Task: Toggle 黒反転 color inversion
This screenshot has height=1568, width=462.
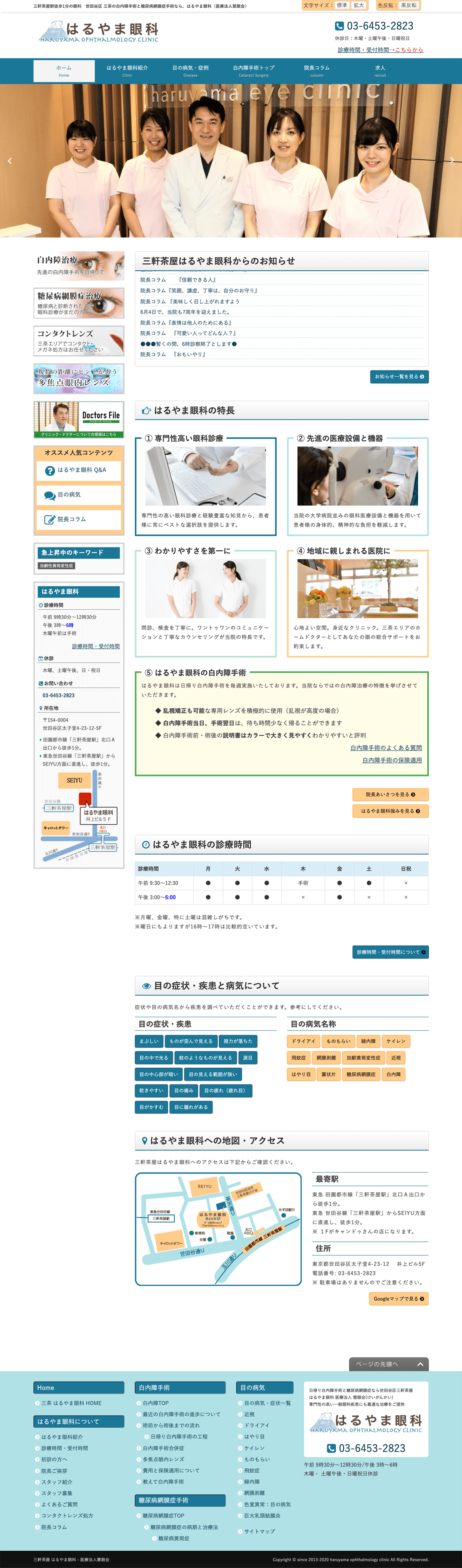Action: point(408,5)
